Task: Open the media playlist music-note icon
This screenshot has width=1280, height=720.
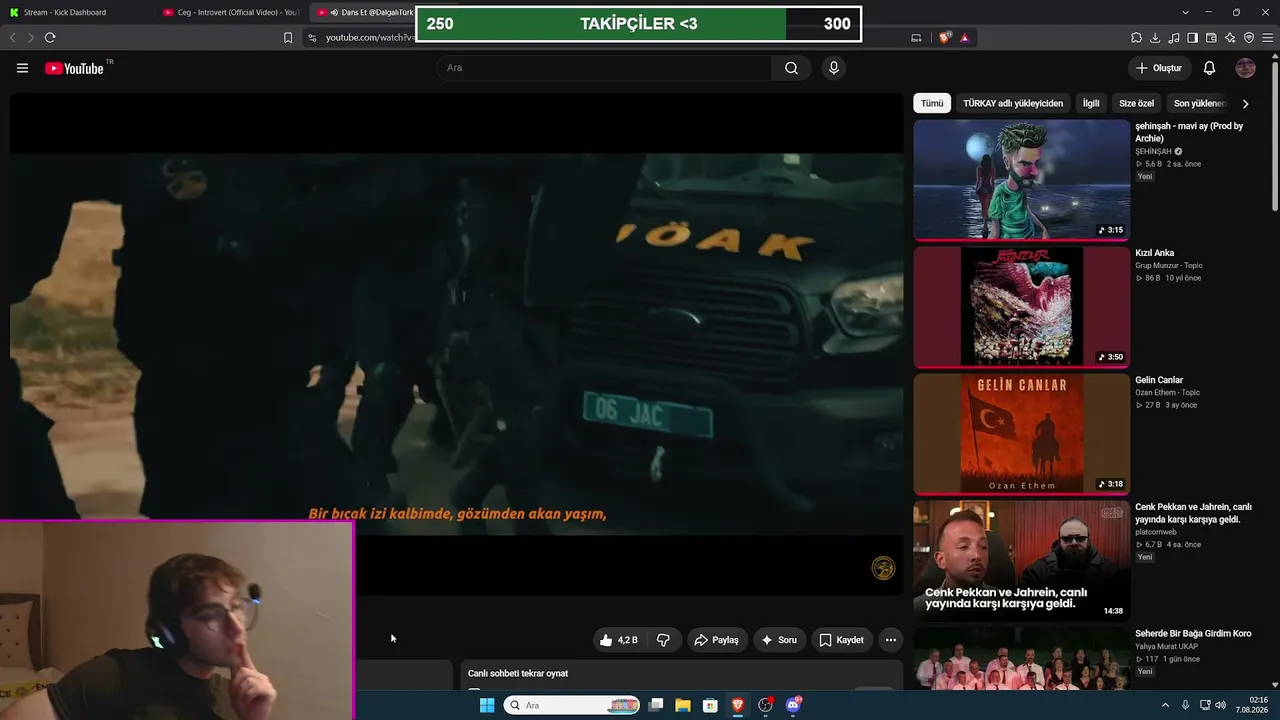Action: point(1174,38)
